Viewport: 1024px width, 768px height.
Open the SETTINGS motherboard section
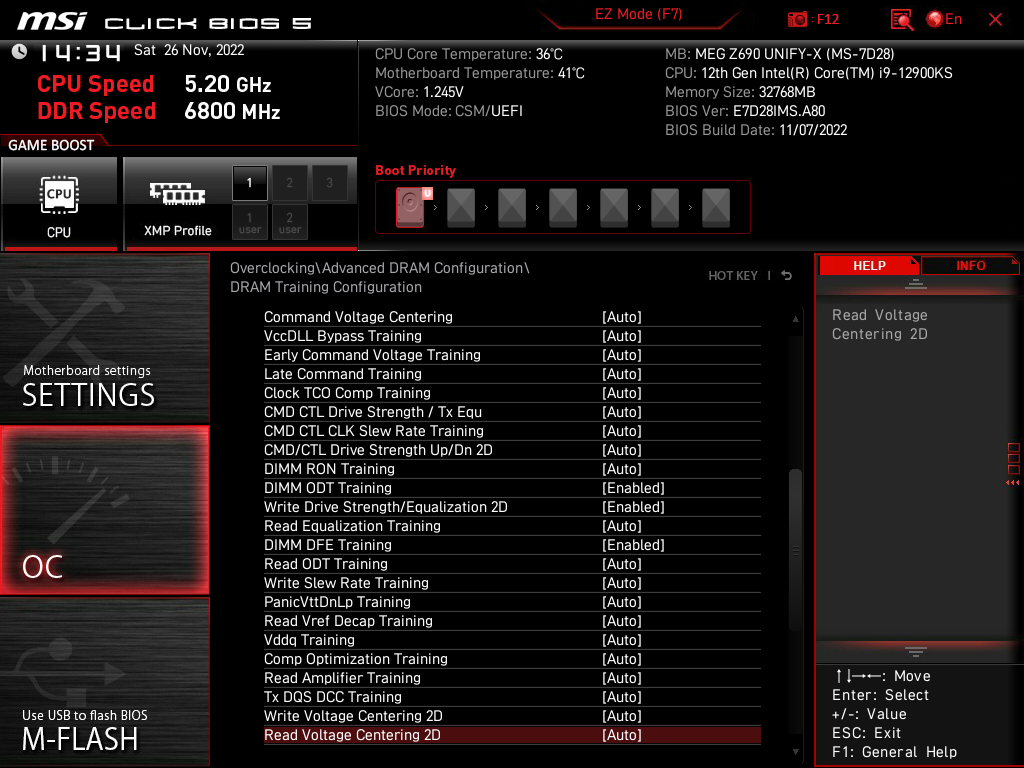click(x=104, y=338)
